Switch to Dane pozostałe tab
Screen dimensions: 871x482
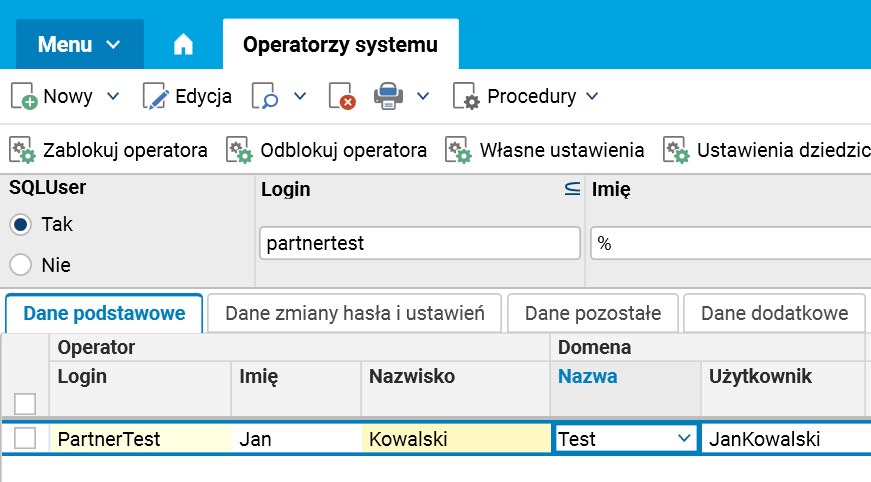[593, 313]
